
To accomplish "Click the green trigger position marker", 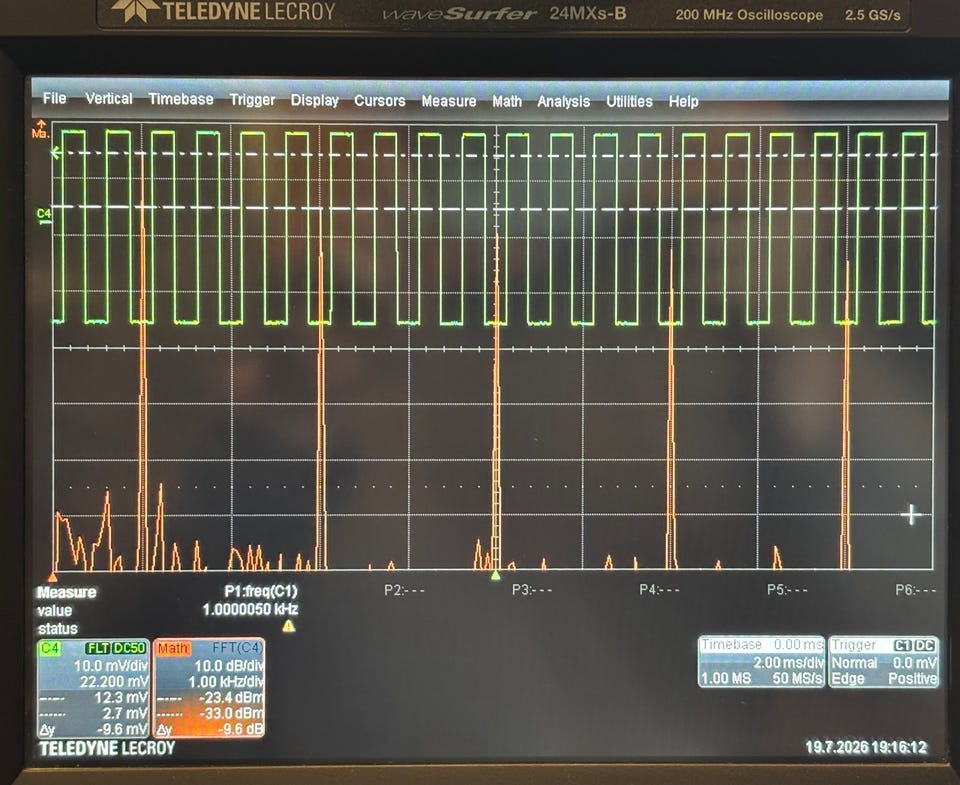I will pyautogui.click(x=495, y=576).
